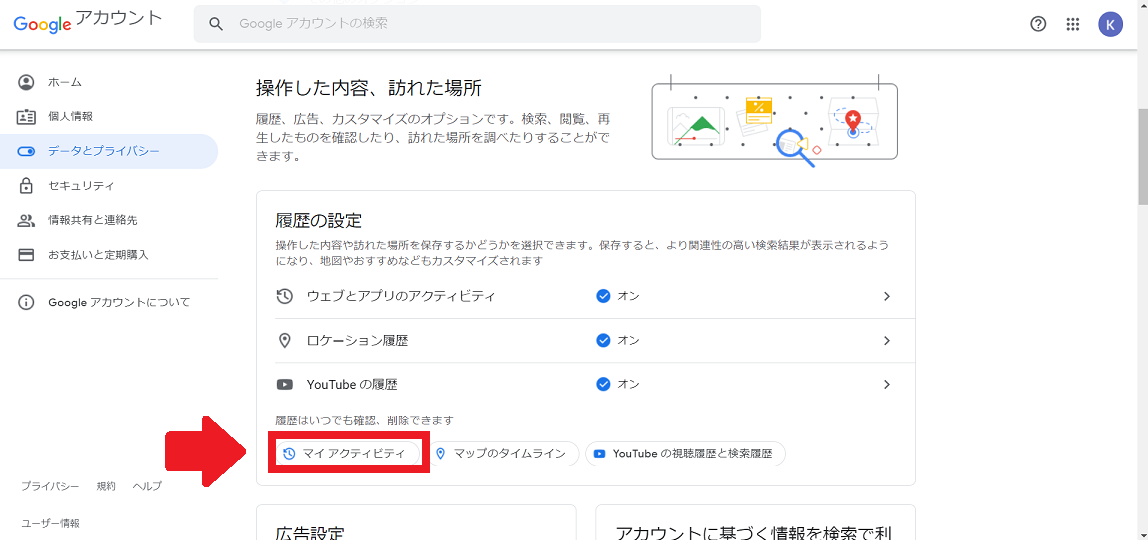This screenshot has height=540, width=1148.
Task: Click the page vertical scrollbar thumb
Action: [x=1142, y=157]
